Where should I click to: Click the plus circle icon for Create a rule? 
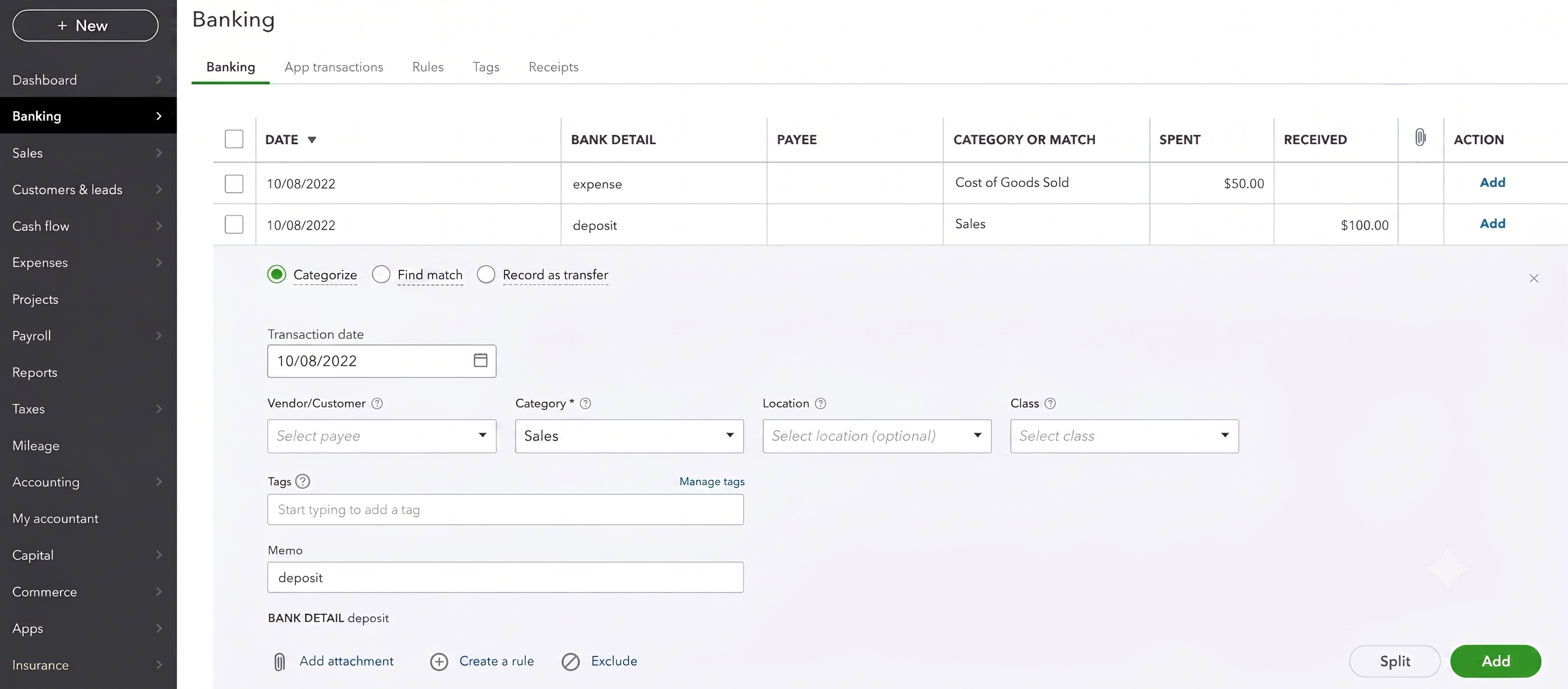439,661
